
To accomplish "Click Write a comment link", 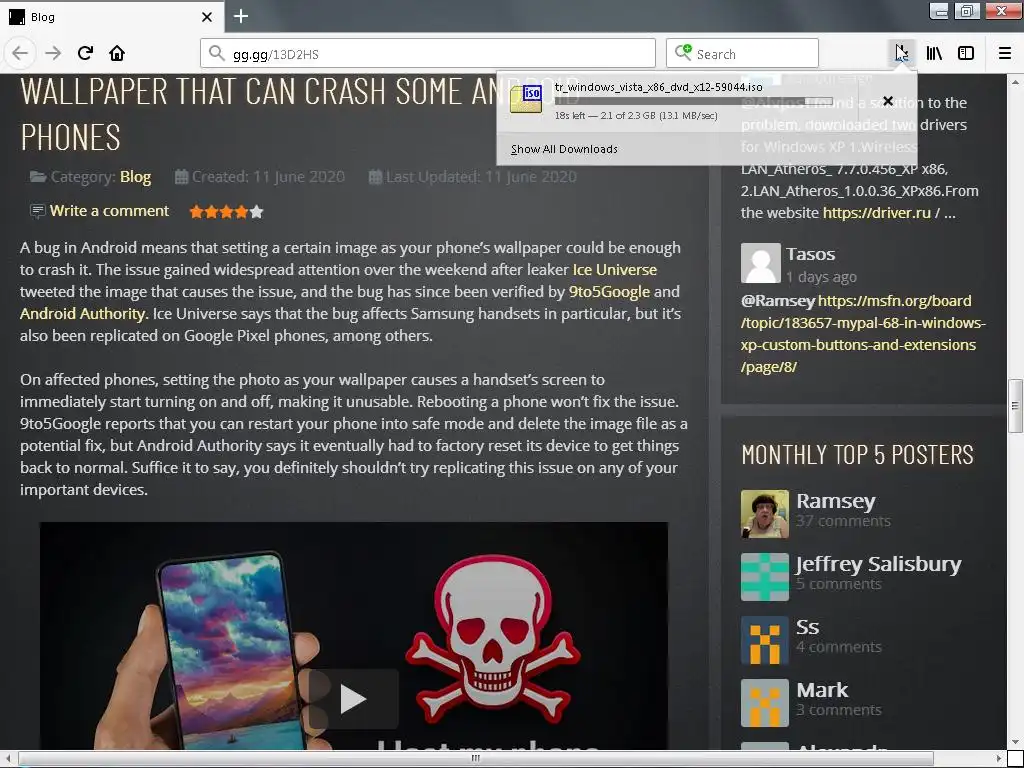I will (109, 211).
